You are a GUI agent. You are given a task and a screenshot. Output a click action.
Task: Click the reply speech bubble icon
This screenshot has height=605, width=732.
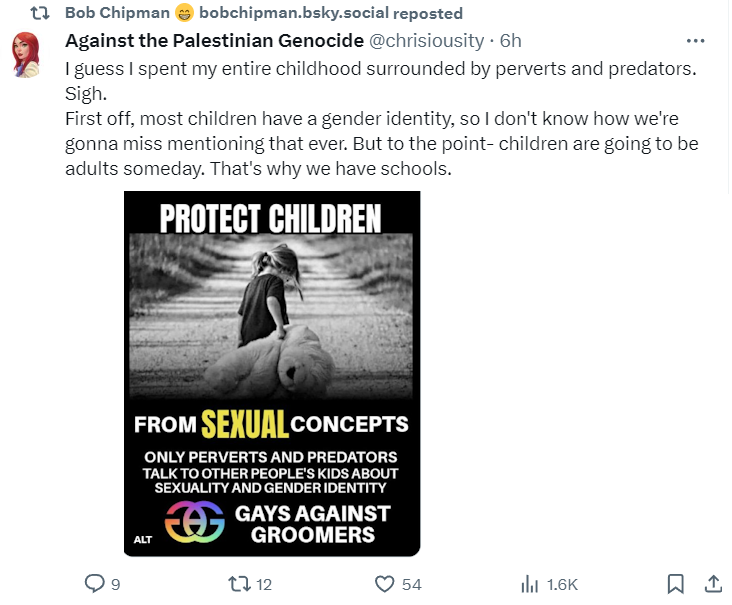coord(95,584)
